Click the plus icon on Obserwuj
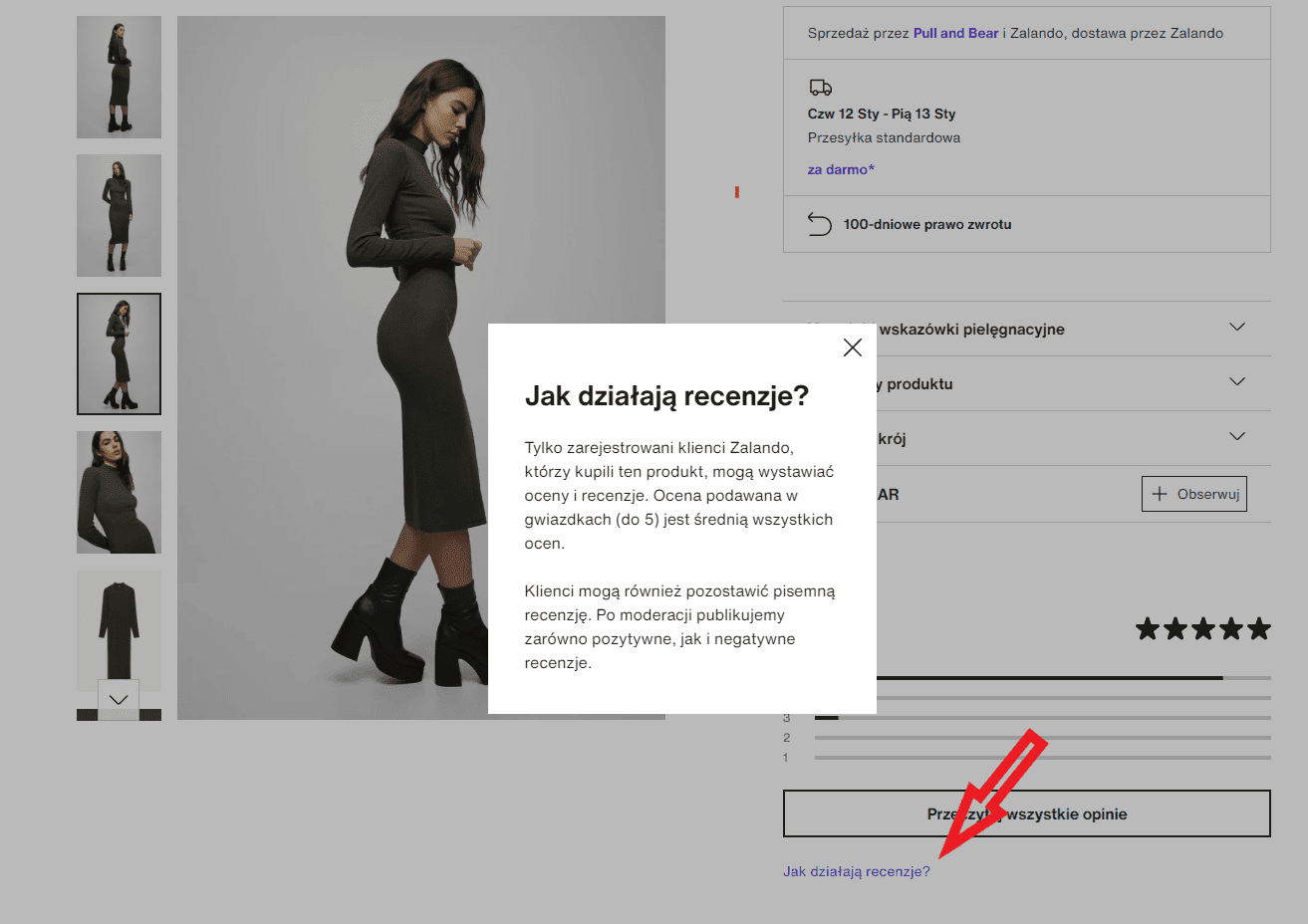 [1159, 494]
